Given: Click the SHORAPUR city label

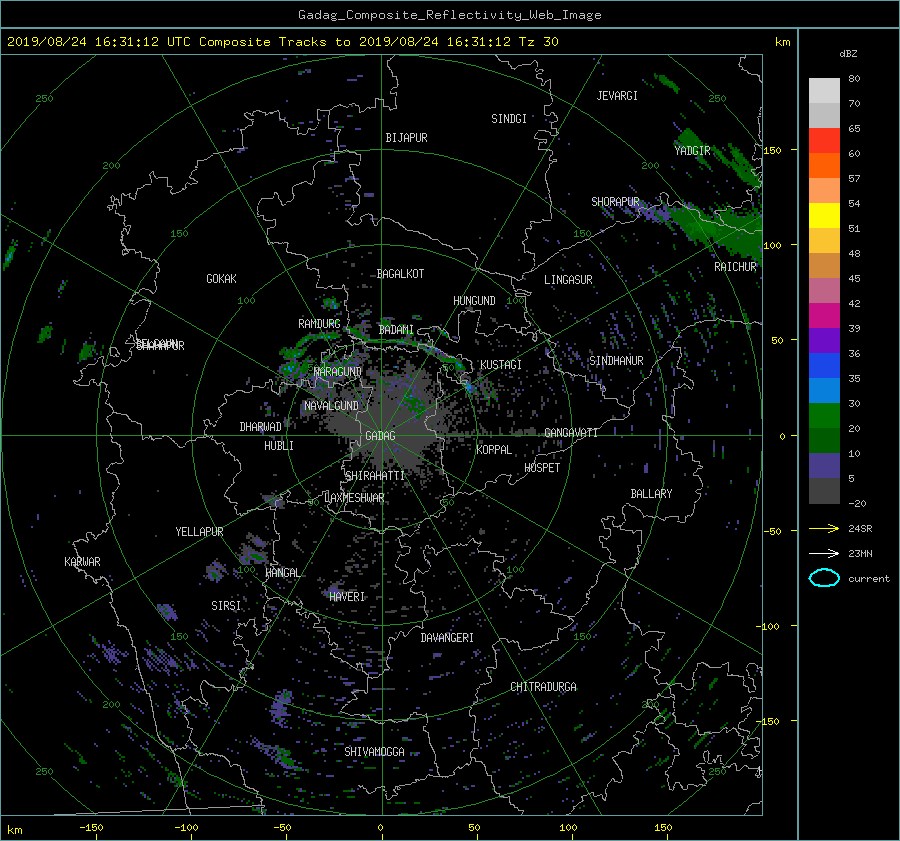Looking at the screenshot, I should [615, 202].
